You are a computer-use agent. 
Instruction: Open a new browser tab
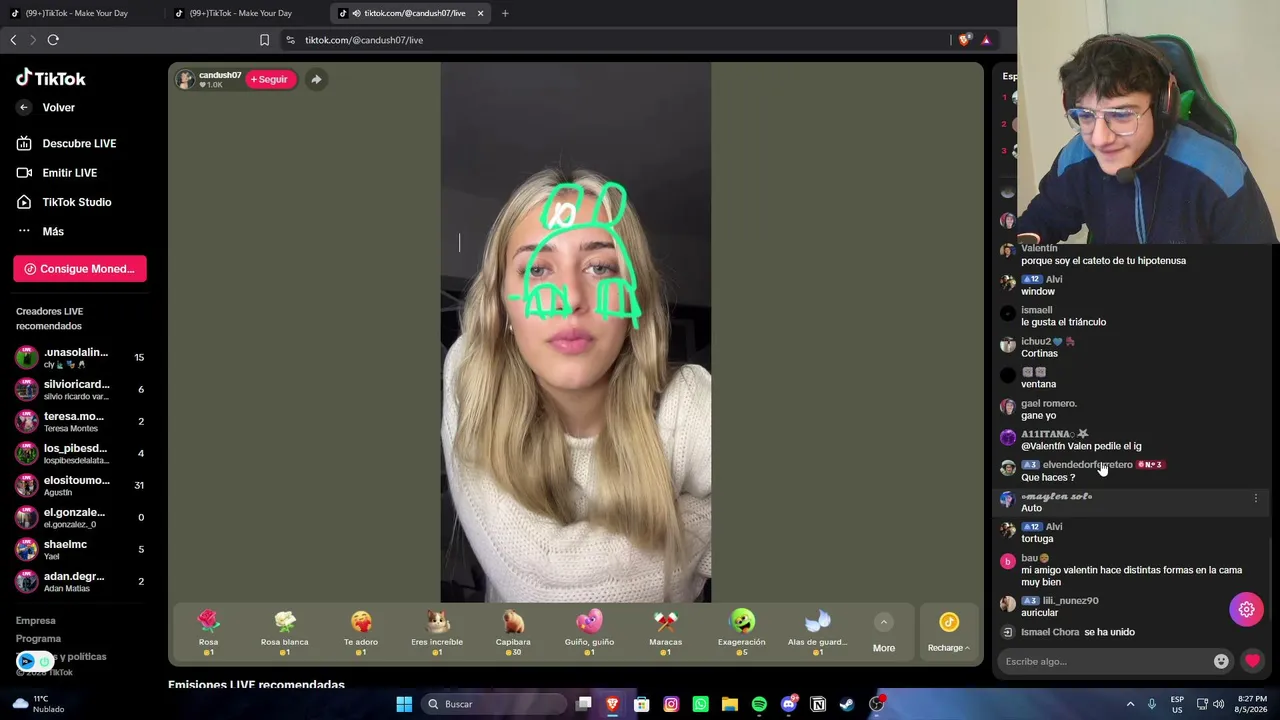click(505, 13)
